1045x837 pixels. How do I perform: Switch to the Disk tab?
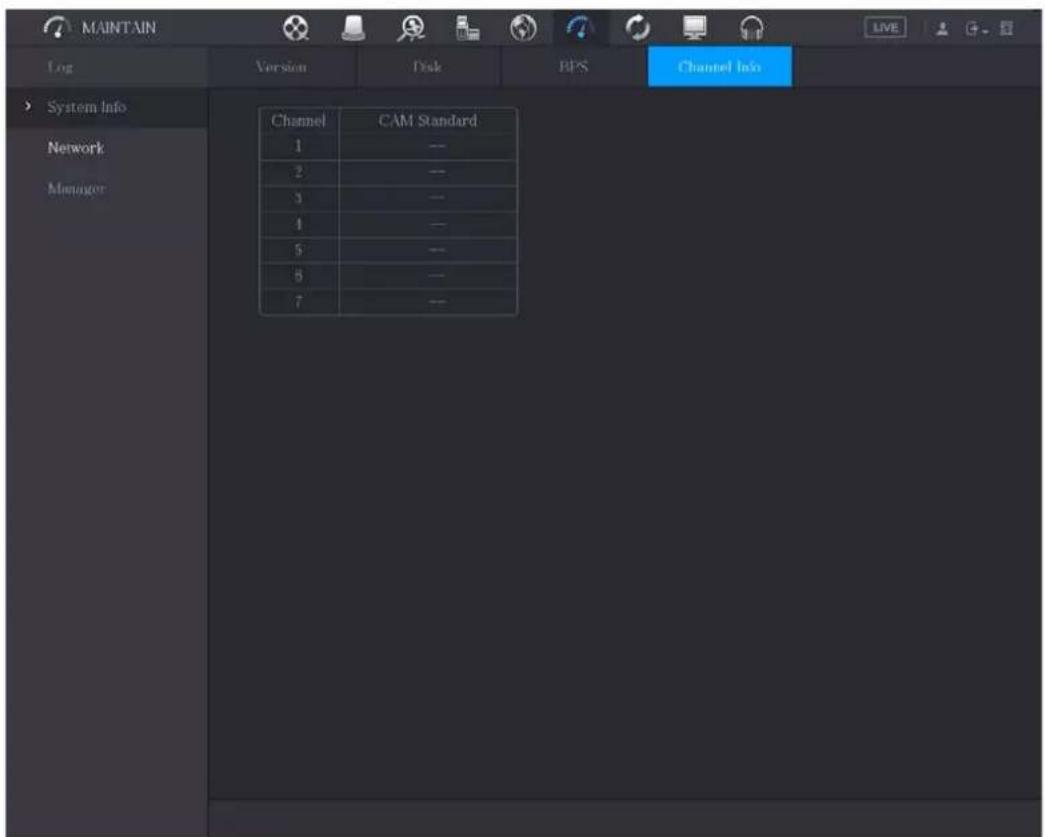point(427,67)
